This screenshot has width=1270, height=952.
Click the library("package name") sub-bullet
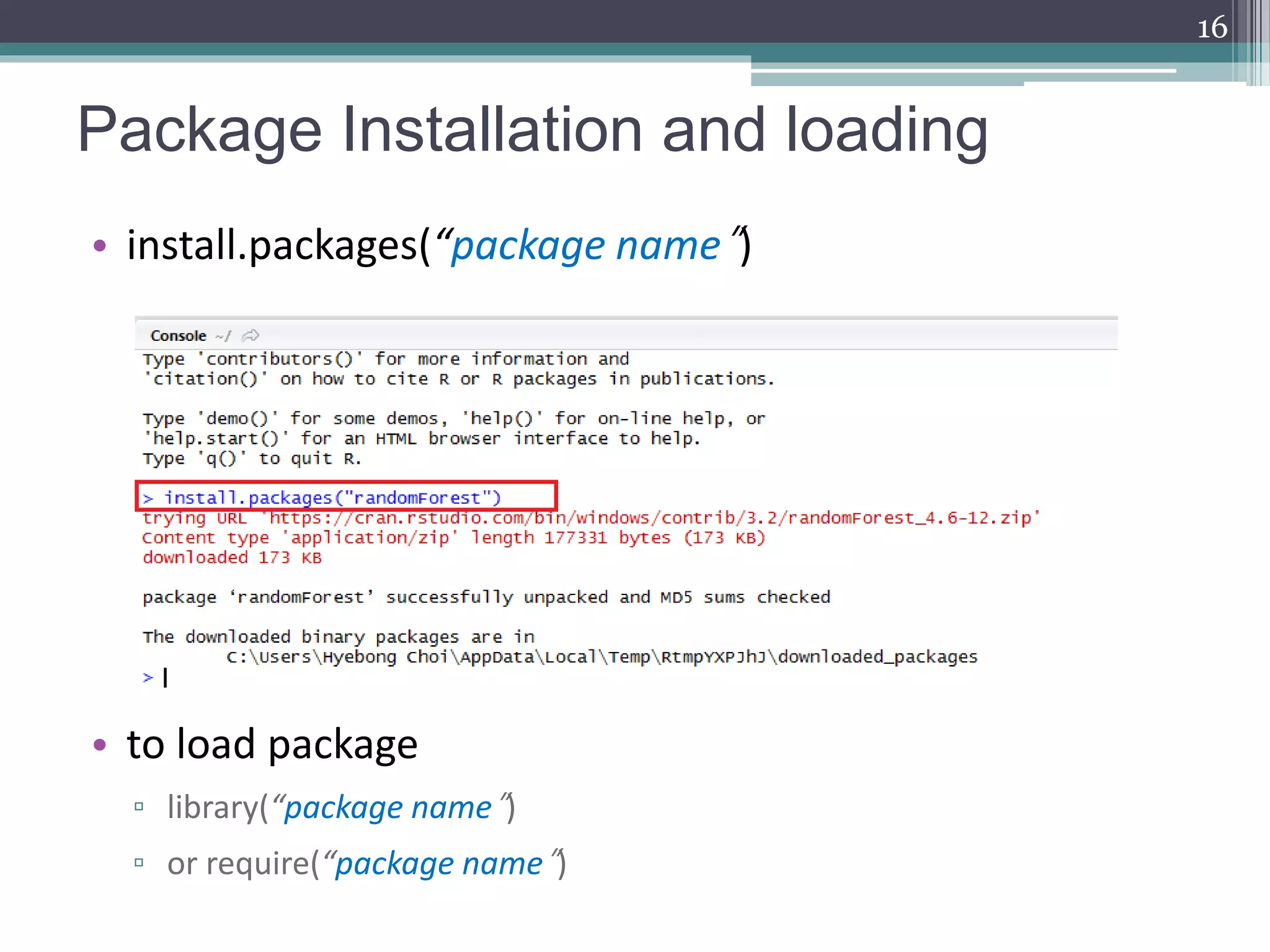pos(341,808)
